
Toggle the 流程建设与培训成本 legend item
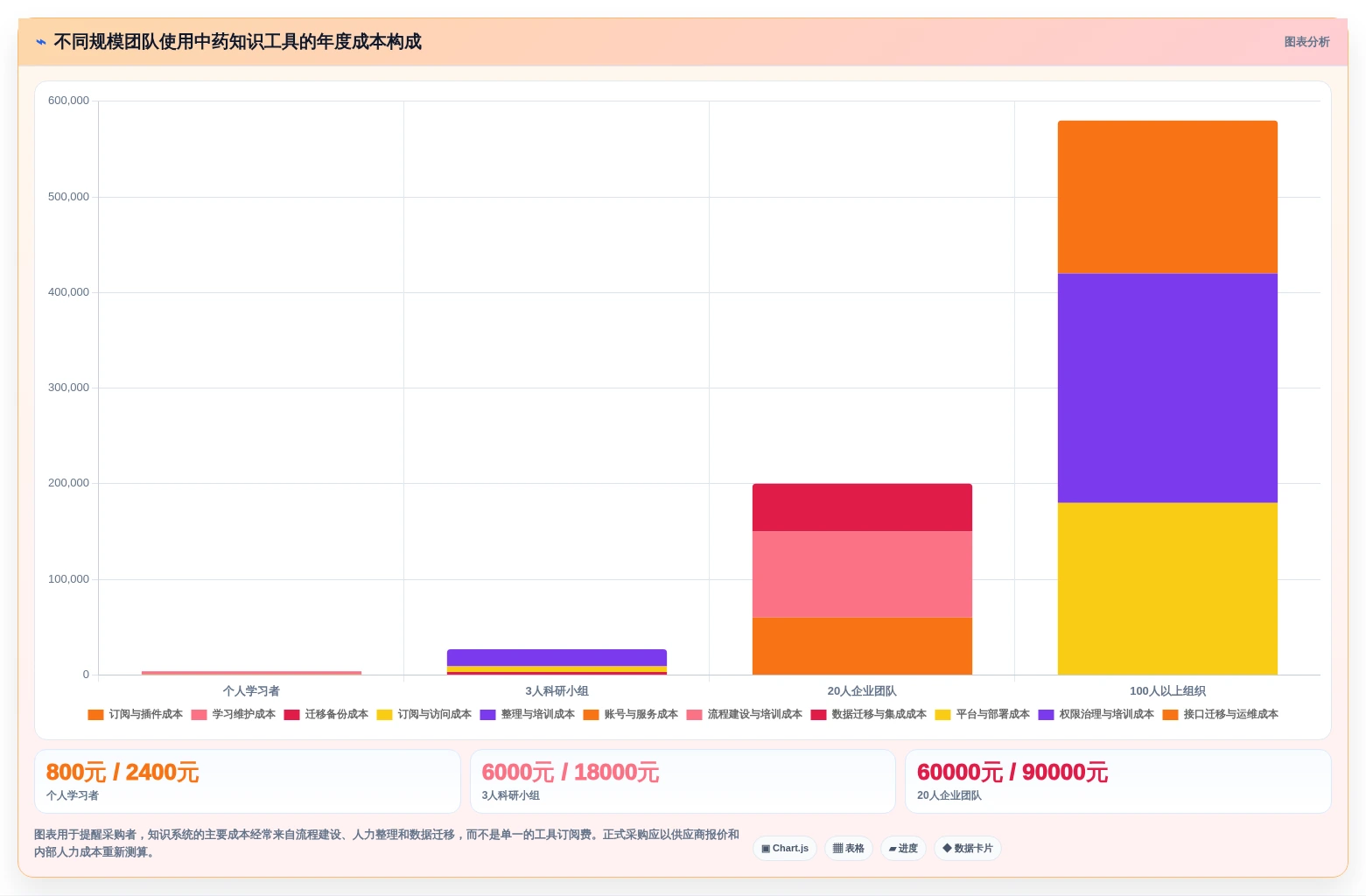[x=745, y=715]
